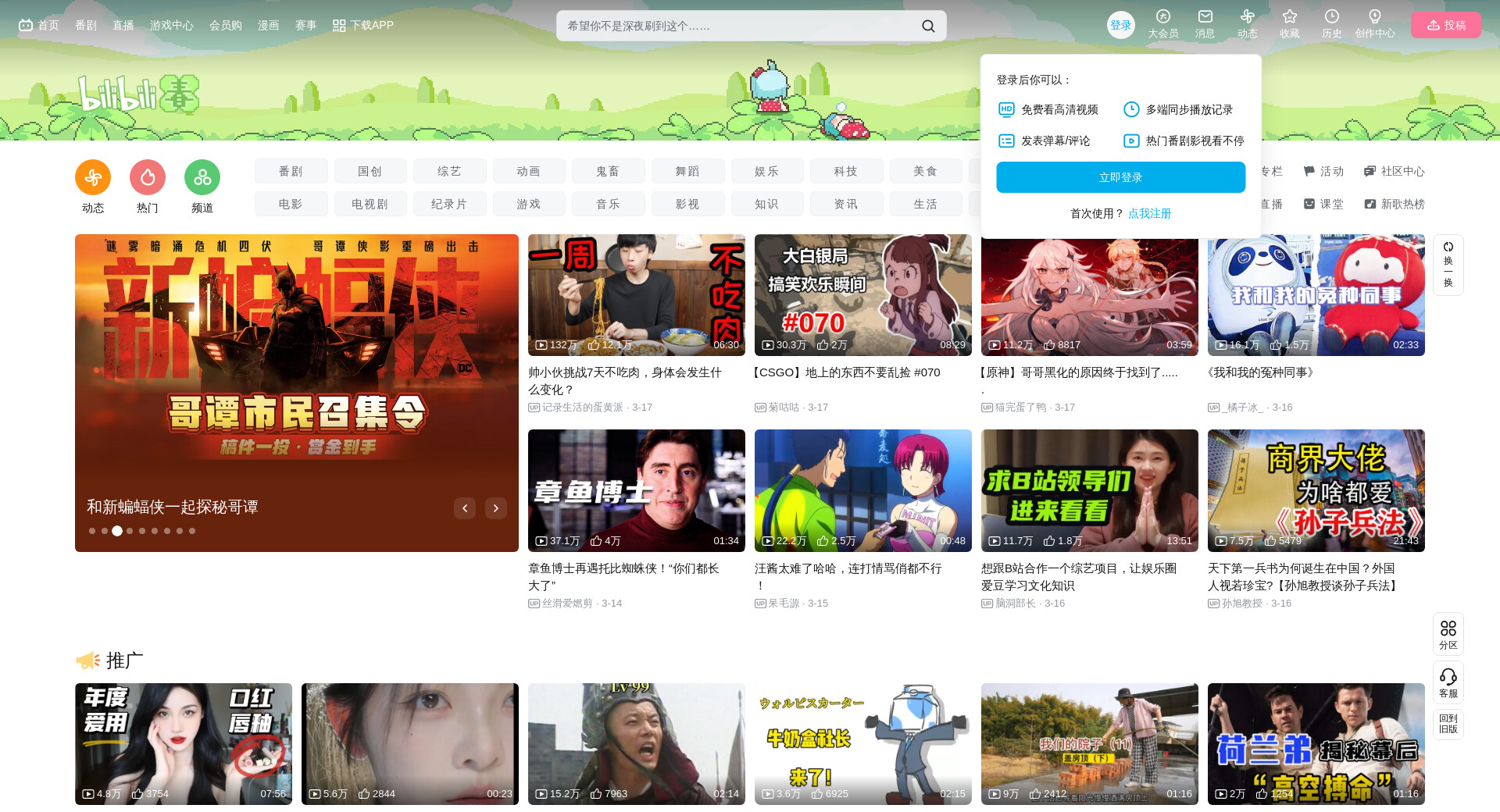Click the 新歌热榜 music icon link
Viewport: 1500px width, 812px height.
(1394, 204)
